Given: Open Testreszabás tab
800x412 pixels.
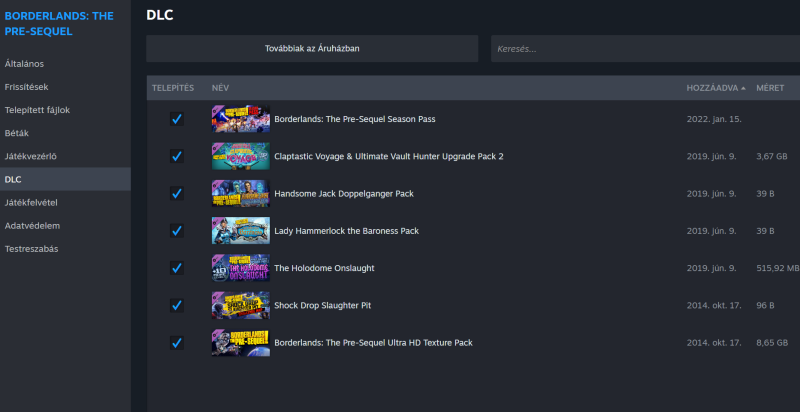Looking at the screenshot, I should (65, 249).
